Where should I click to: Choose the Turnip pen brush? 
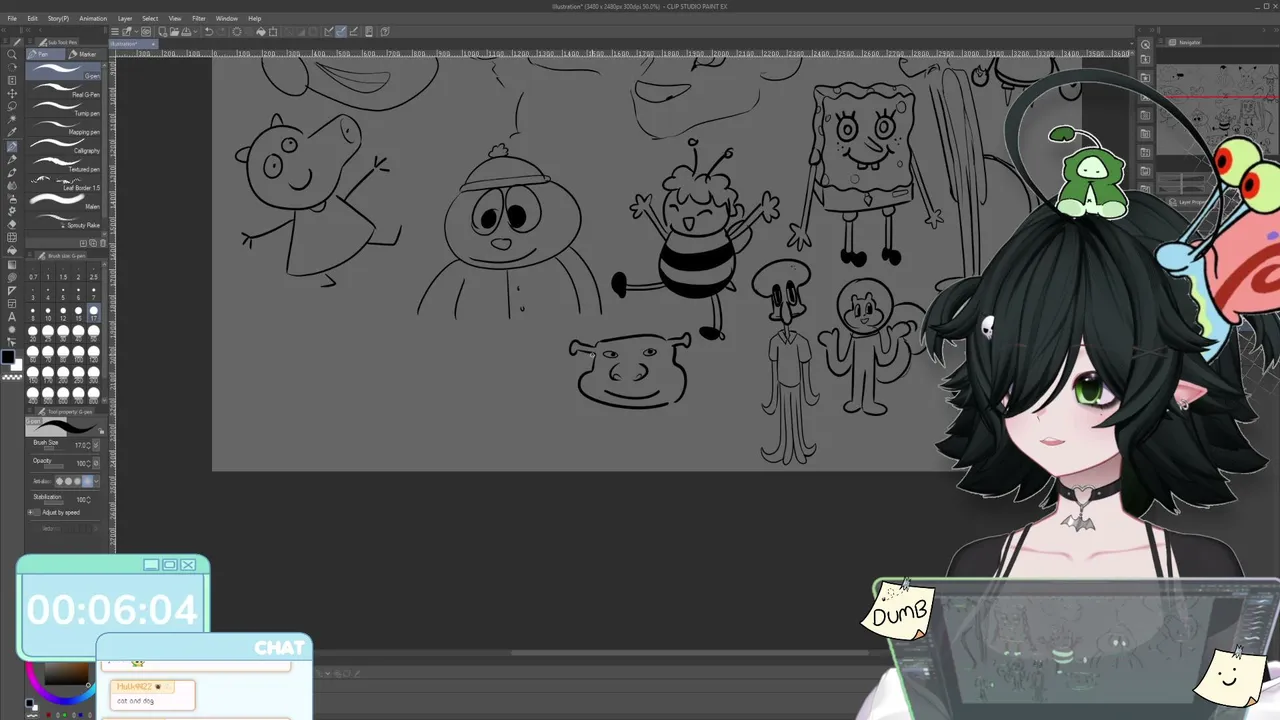[65, 110]
